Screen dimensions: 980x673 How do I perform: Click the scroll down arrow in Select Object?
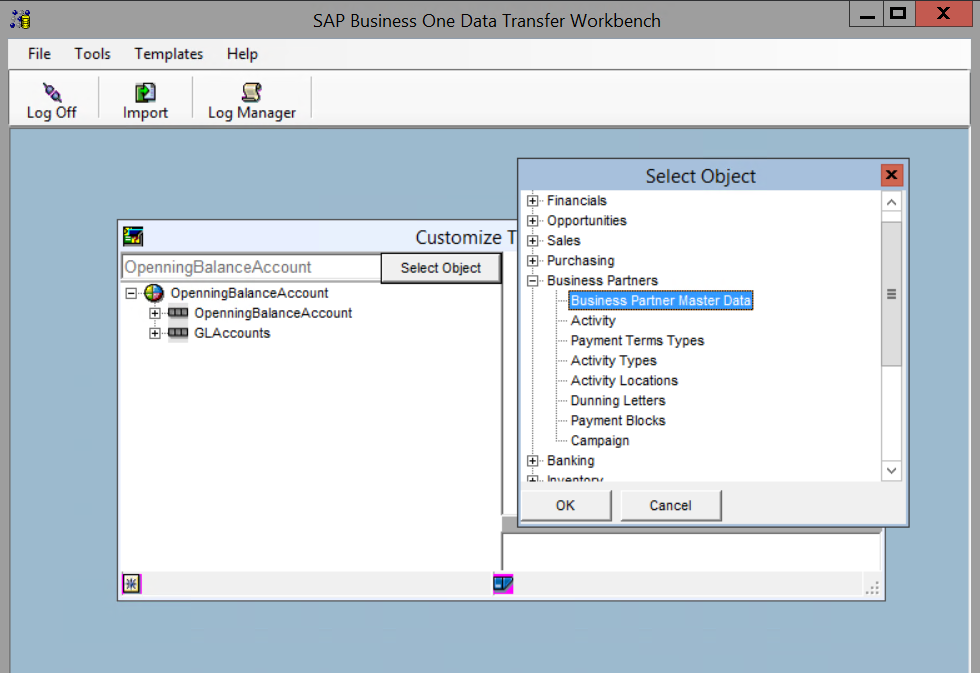click(891, 471)
